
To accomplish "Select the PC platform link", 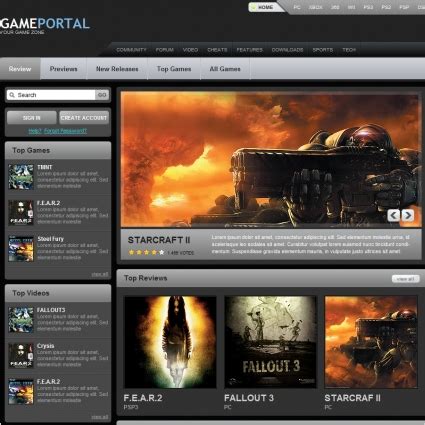I will click(x=297, y=7).
